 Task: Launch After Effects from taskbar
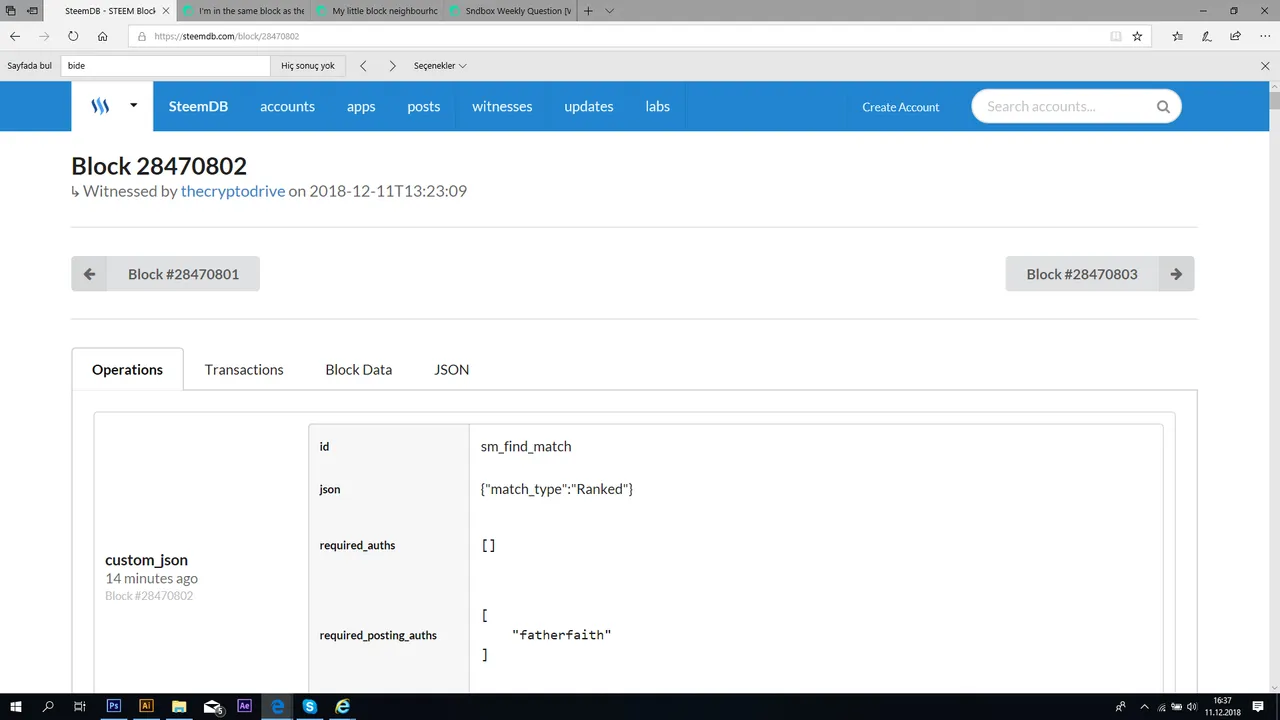tap(245, 706)
